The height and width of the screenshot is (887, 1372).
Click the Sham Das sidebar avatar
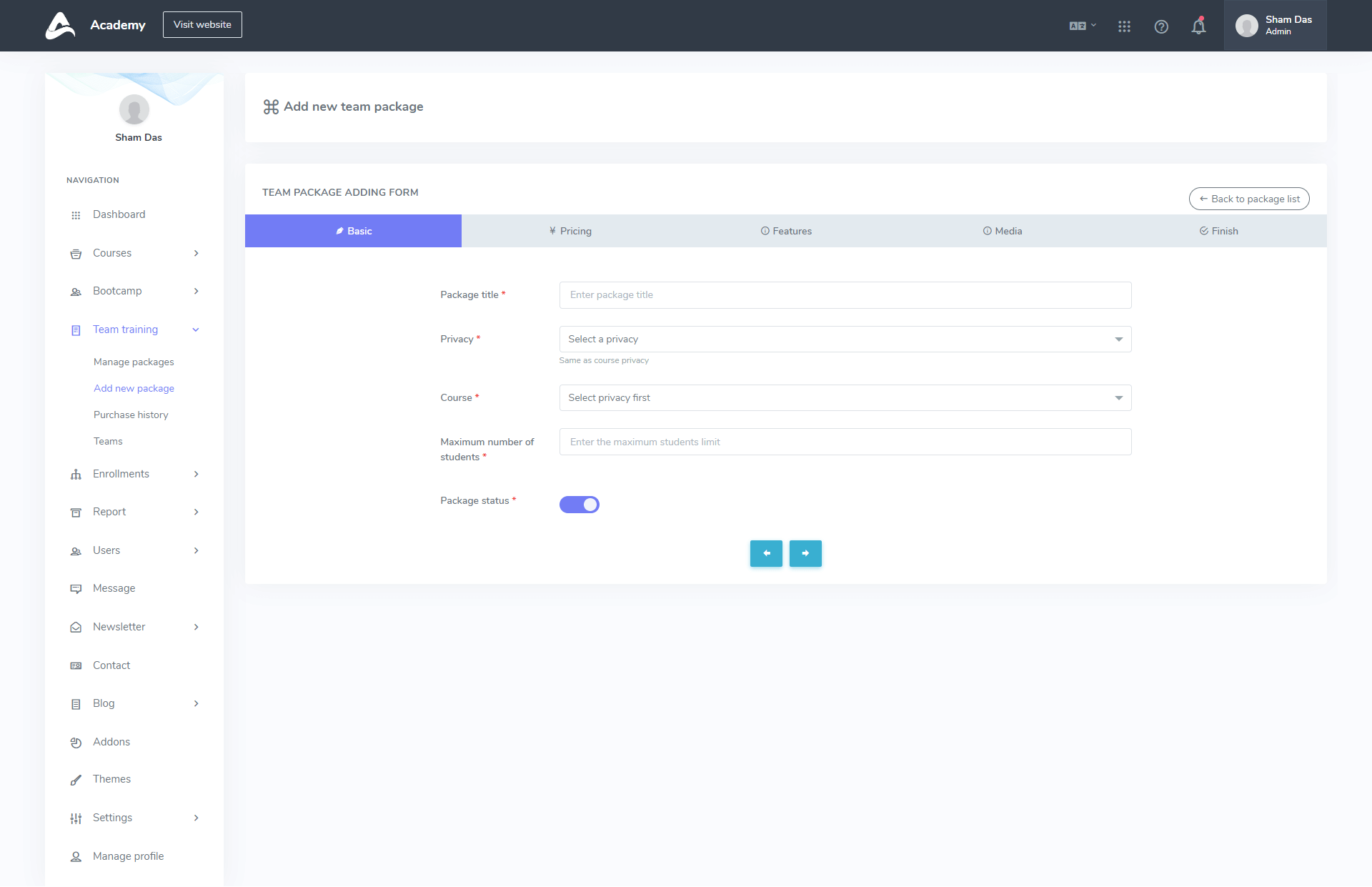pos(134,109)
